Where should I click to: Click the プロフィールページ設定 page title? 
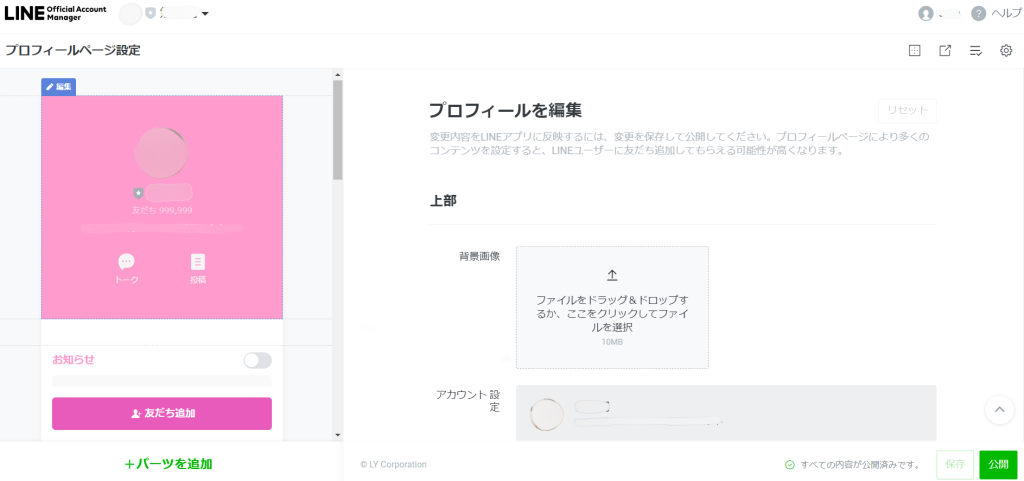tap(72, 50)
